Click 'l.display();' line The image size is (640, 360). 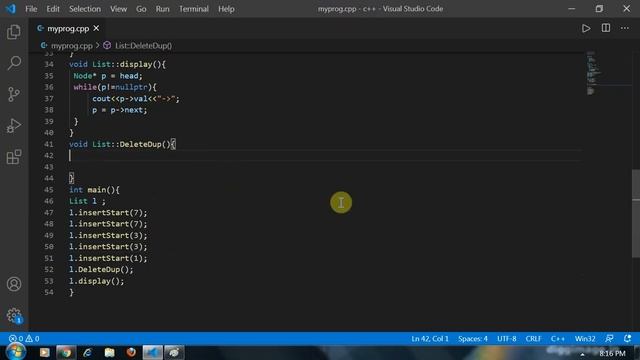pyautogui.click(x=96, y=281)
